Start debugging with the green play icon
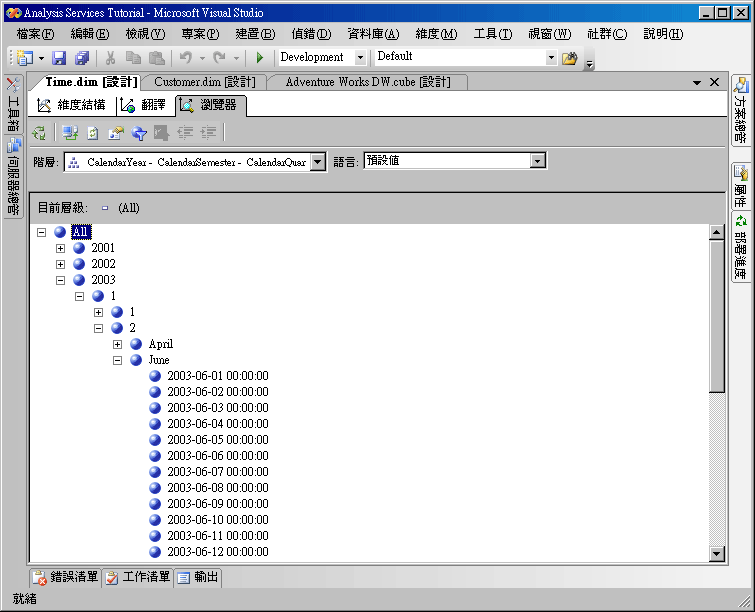The image size is (755, 612). [260, 58]
